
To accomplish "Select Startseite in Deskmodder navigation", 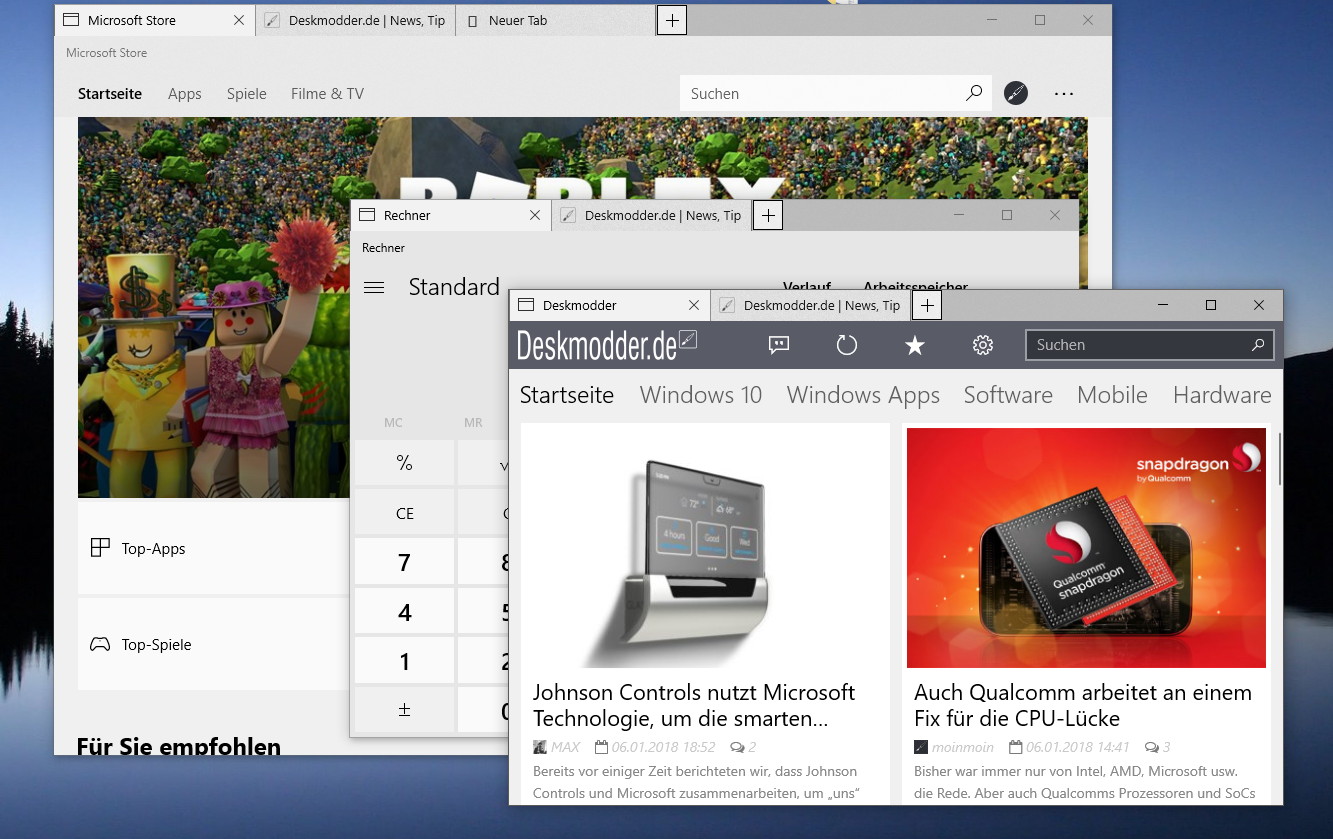I will (567, 395).
